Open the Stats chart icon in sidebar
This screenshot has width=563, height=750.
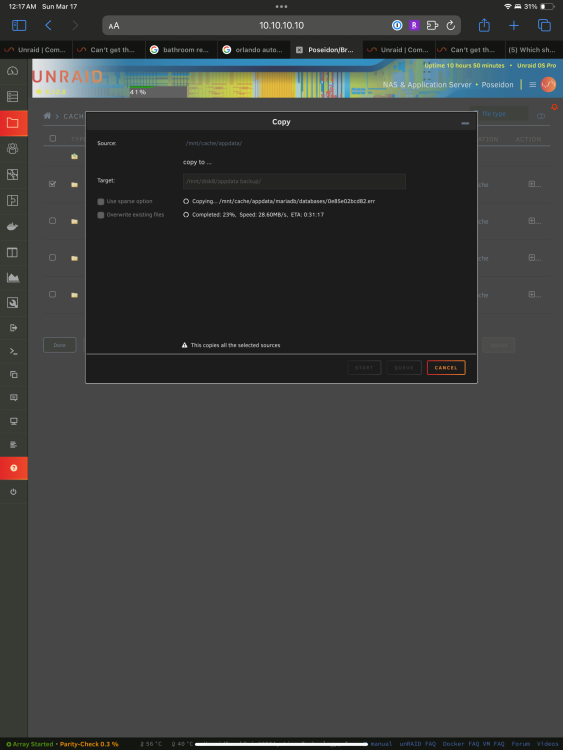point(13,277)
